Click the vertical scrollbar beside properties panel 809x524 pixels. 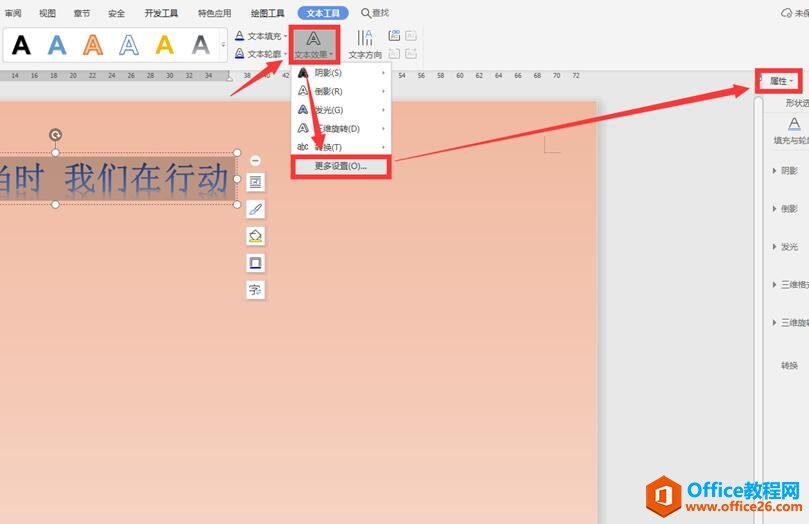(x=758, y=309)
